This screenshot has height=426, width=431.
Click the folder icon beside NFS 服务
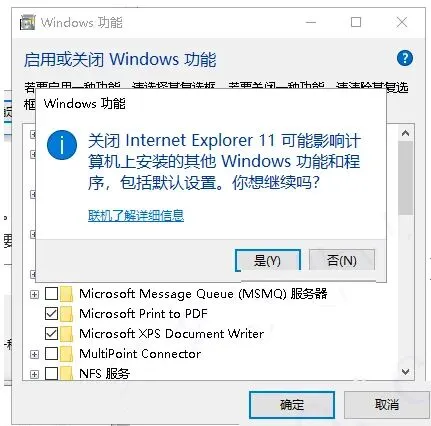click(66, 373)
